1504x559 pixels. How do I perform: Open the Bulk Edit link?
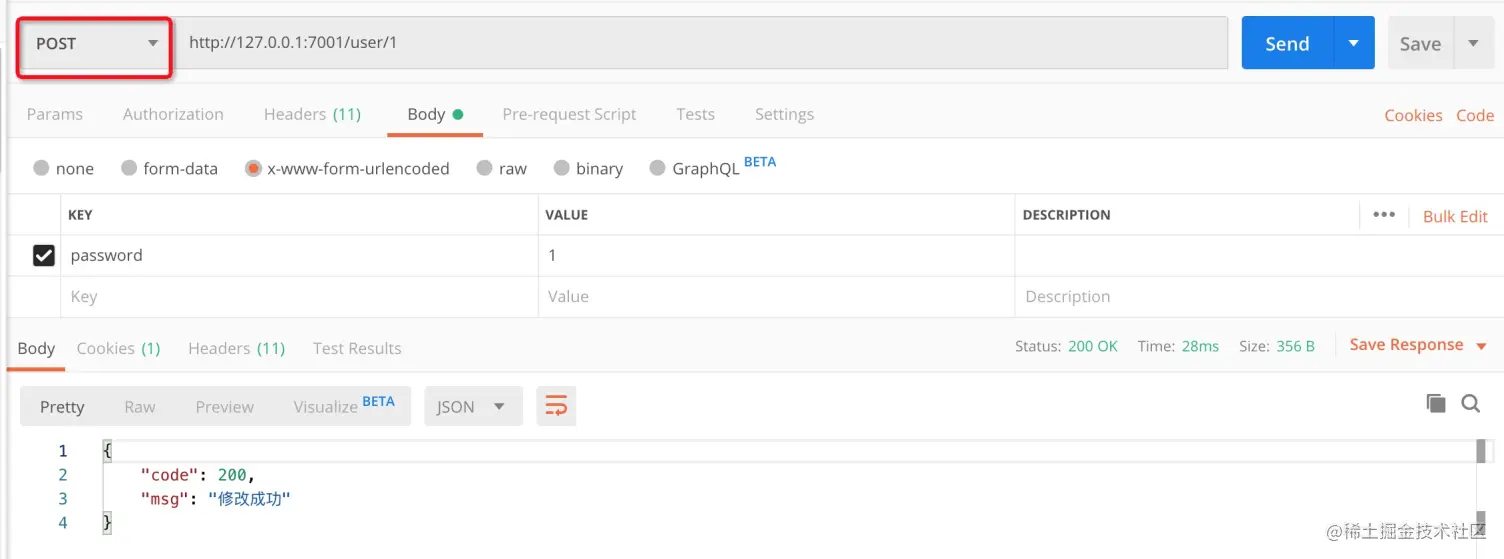coord(1455,216)
